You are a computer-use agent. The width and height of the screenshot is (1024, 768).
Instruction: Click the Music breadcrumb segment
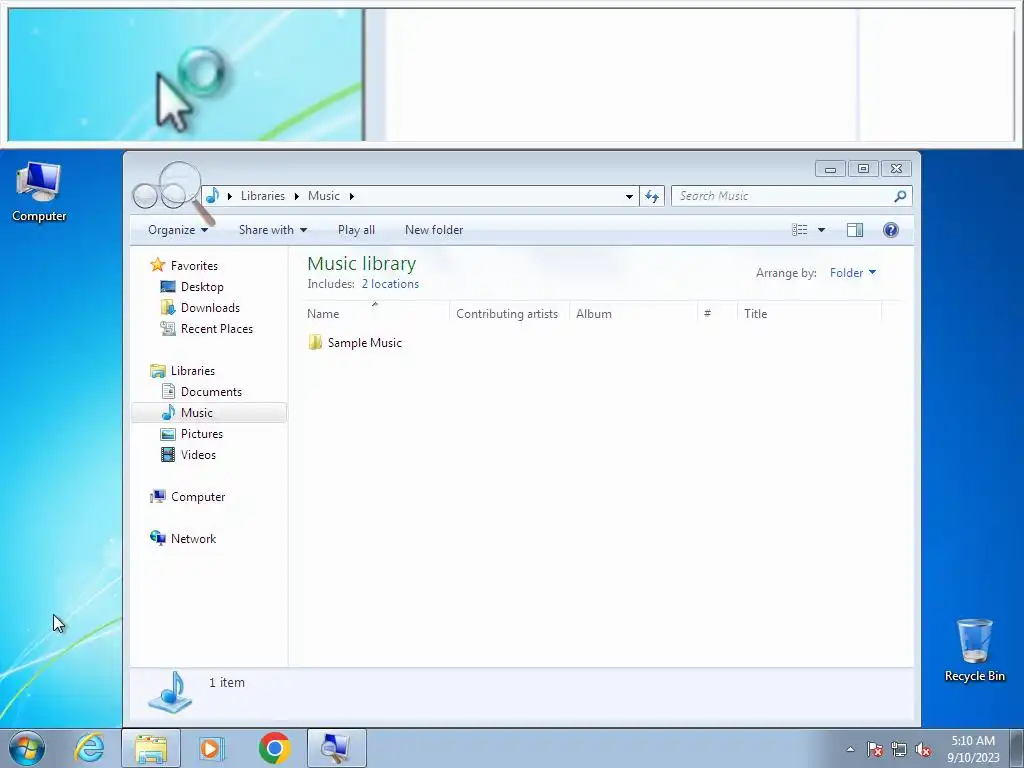(324, 196)
